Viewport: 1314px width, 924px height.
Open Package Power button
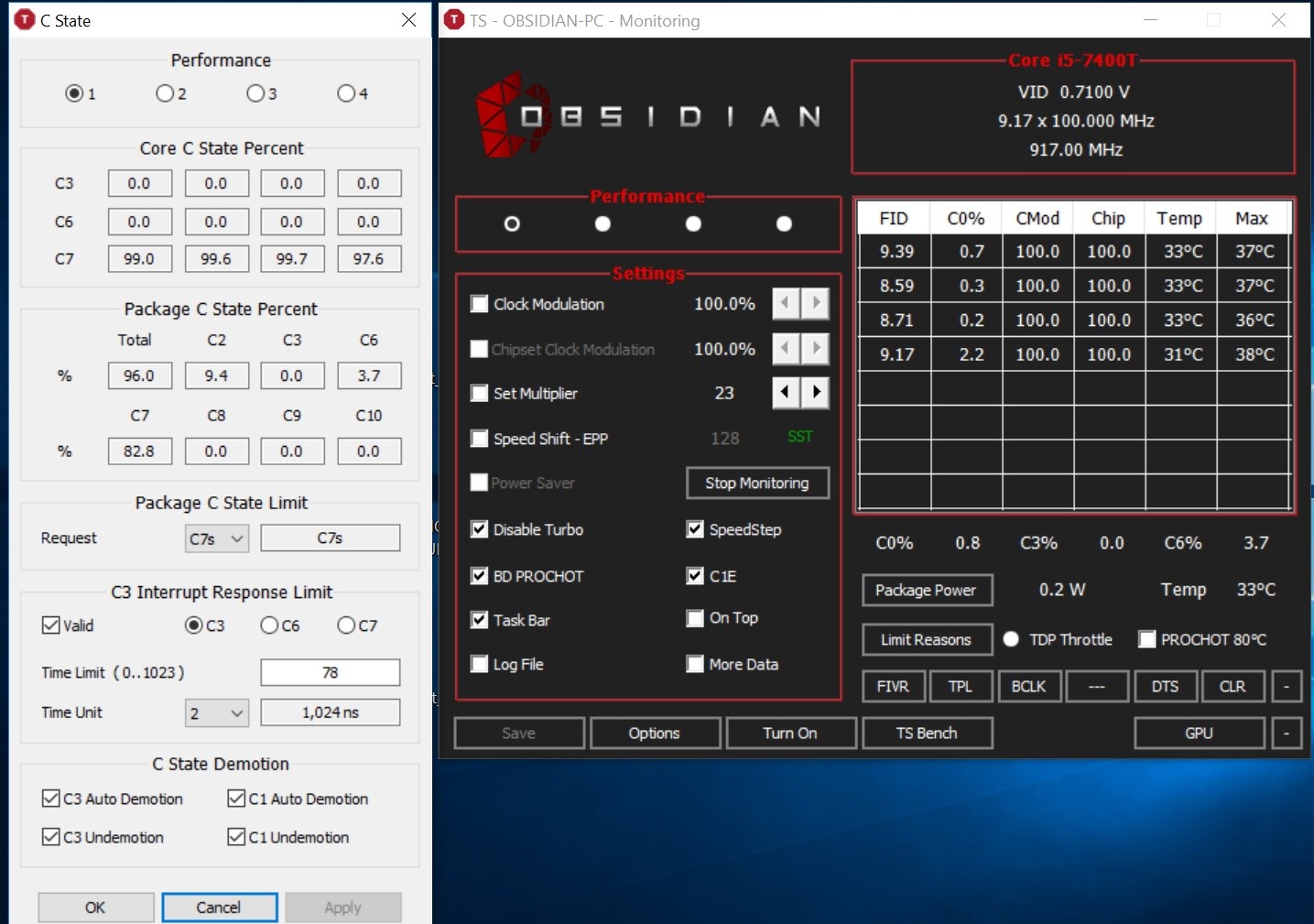tap(926, 590)
